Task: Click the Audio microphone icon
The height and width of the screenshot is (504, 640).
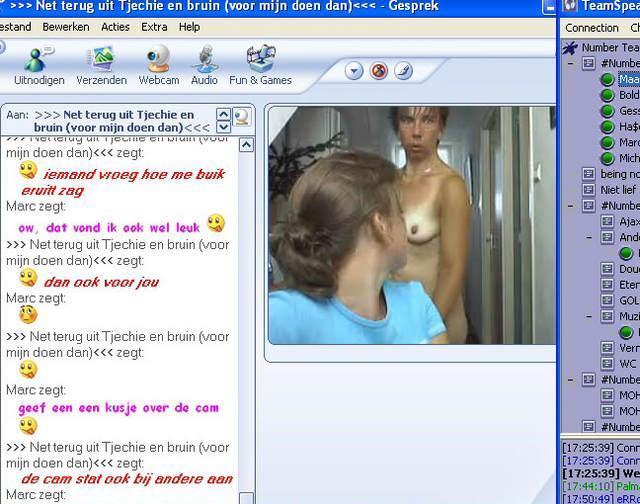Action: (204, 66)
